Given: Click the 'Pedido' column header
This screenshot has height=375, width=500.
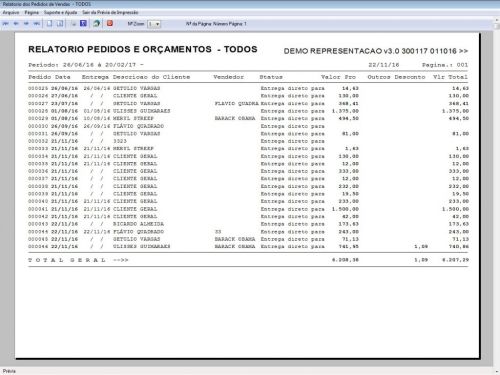Looking at the screenshot, I should point(40,77).
